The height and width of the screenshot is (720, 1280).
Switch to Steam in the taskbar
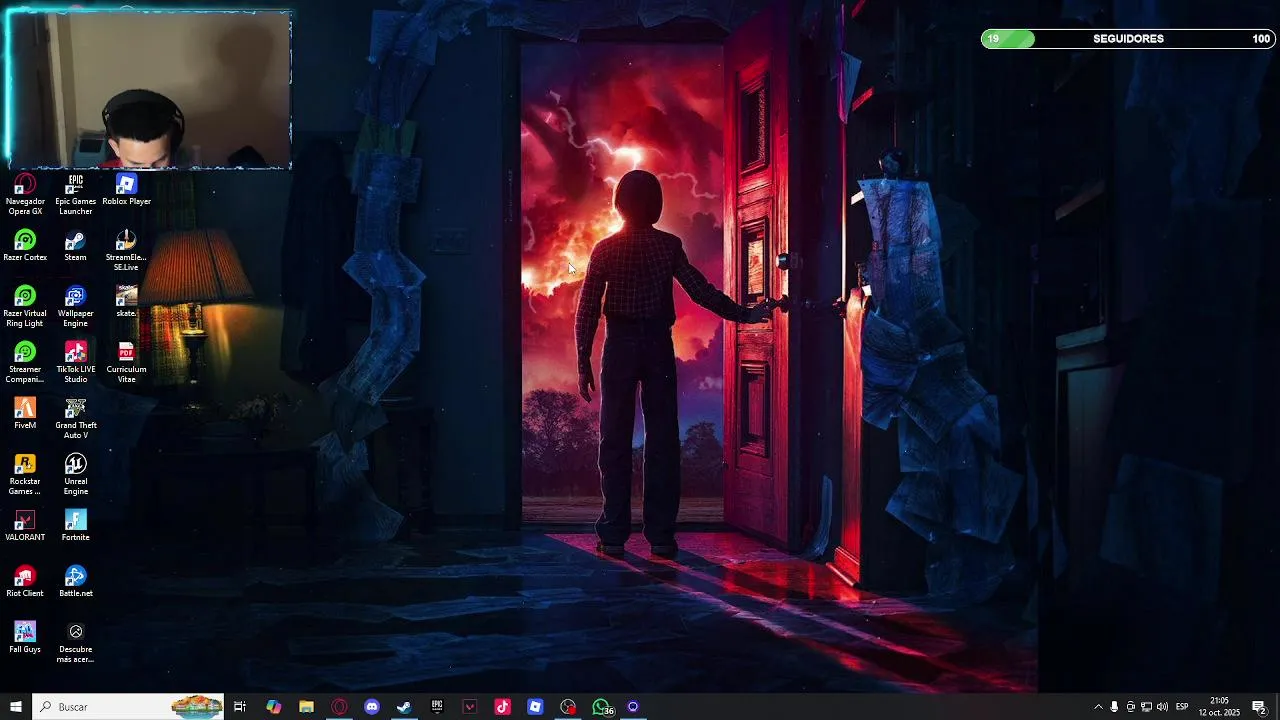(x=404, y=707)
